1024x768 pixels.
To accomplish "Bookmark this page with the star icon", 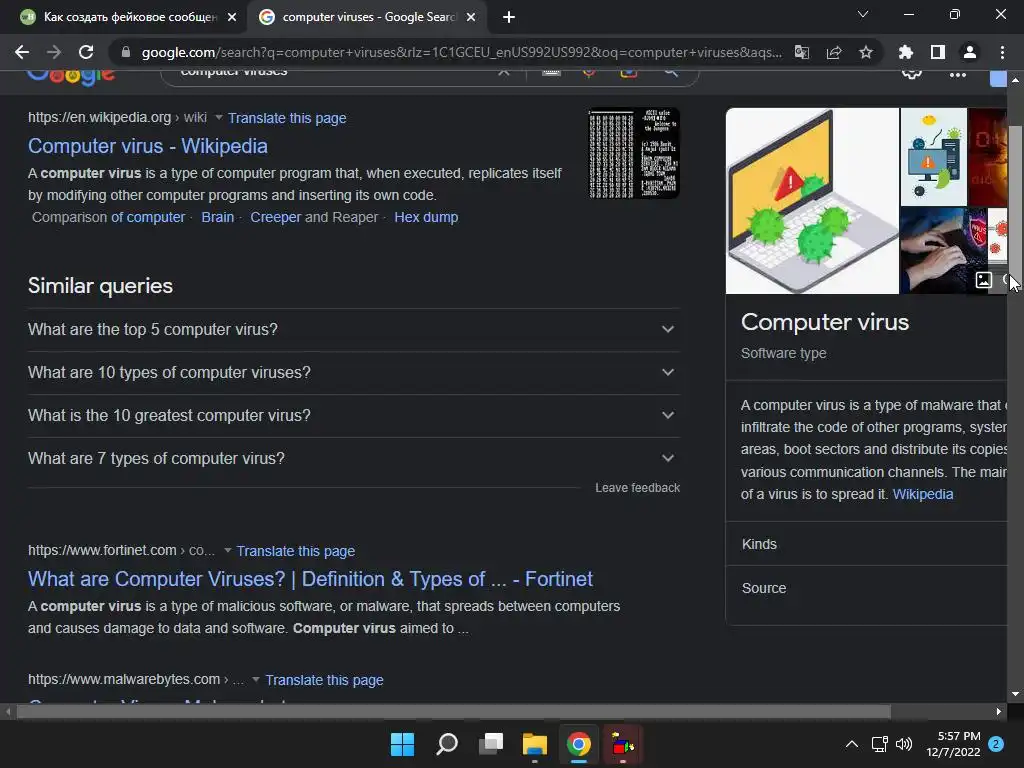I will pos(865,52).
